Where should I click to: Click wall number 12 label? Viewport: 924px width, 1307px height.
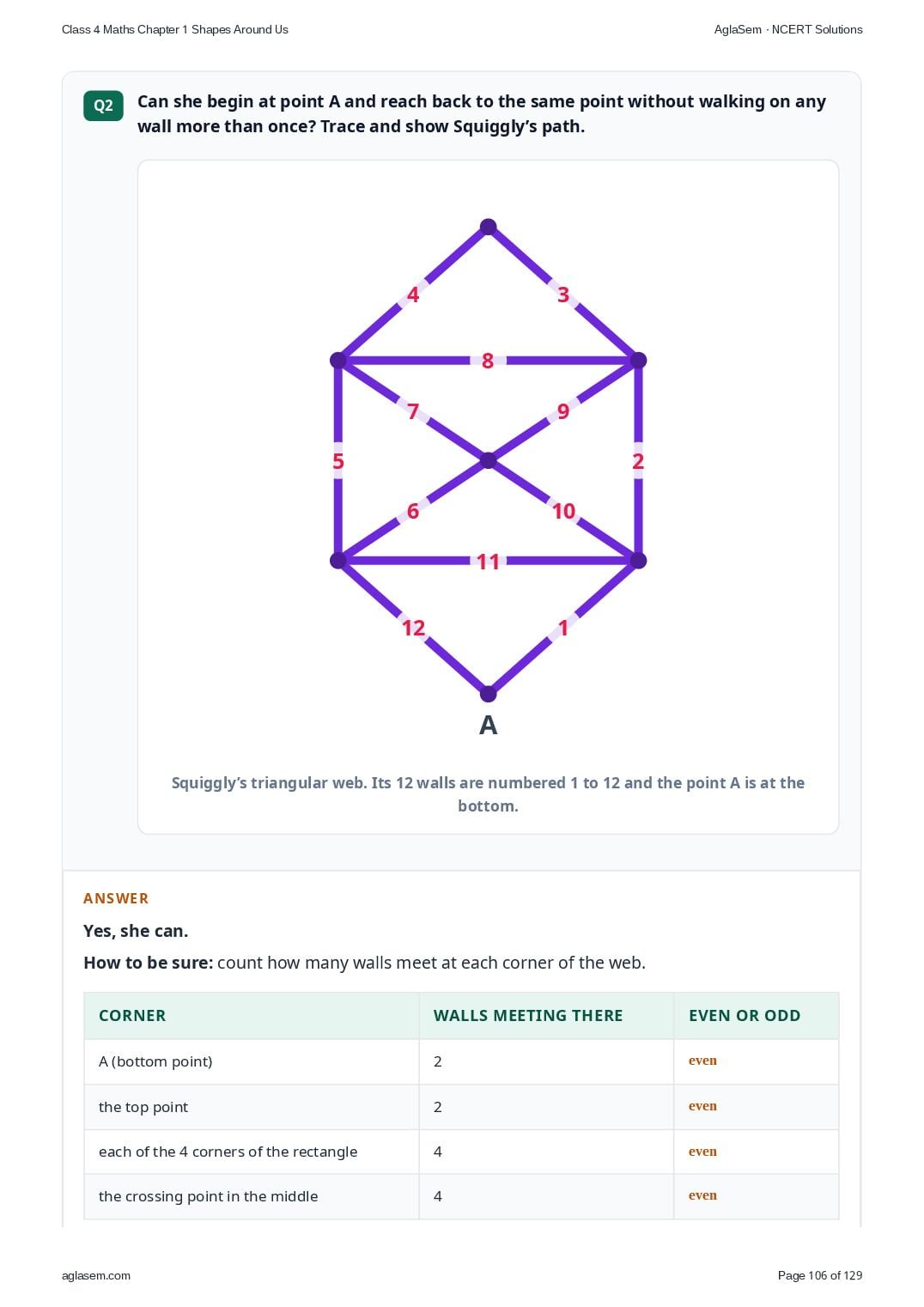[x=413, y=628]
